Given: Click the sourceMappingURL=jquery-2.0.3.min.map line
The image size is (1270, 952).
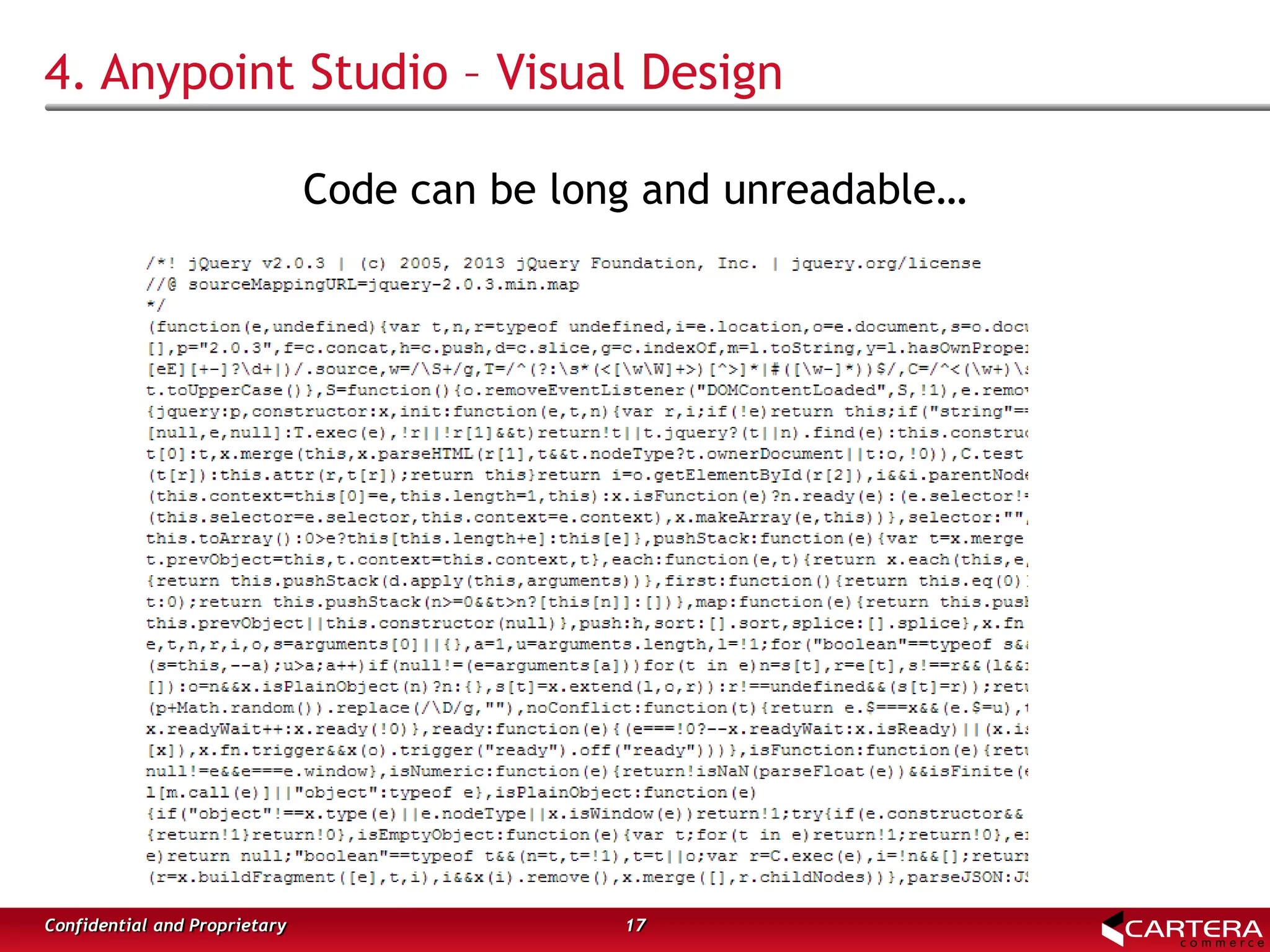Looking at the screenshot, I should 363,285.
